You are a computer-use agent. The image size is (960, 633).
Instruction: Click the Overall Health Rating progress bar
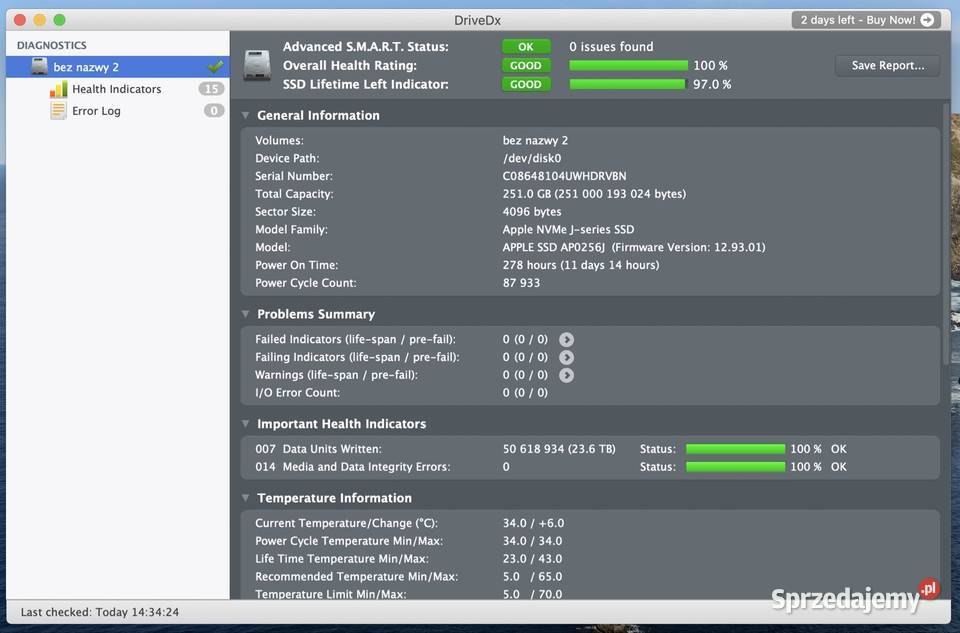[628, 66]
